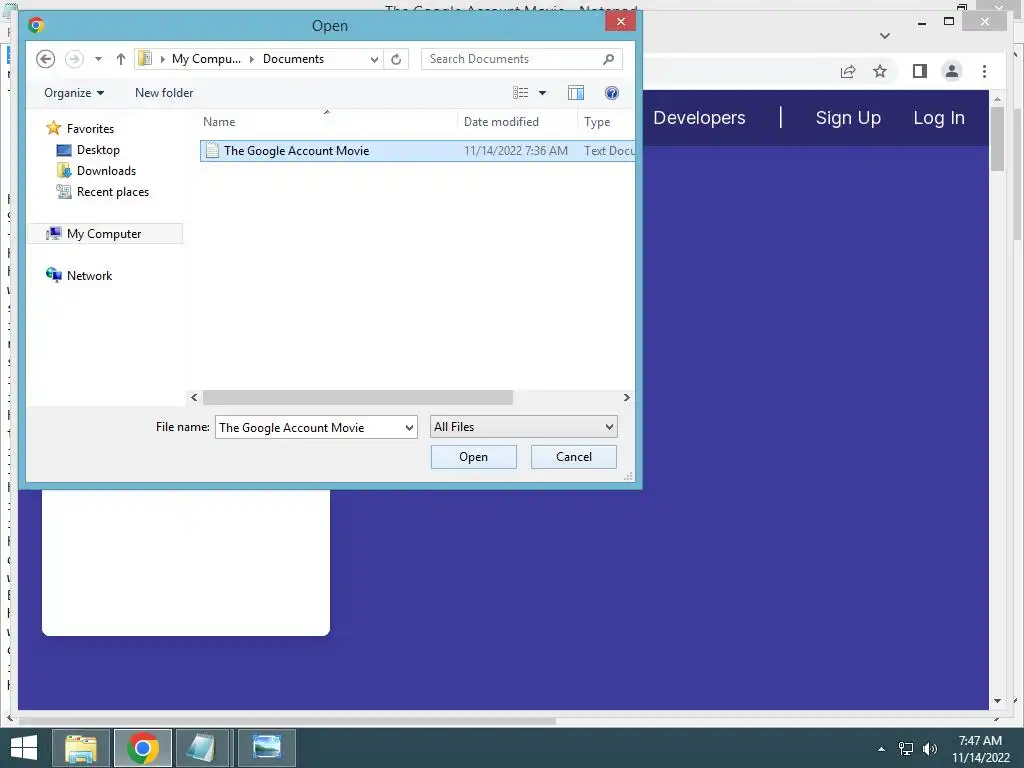Image resolution: width=1024 pixels, height=768 pixels.
Task: Click volume speaker icon in tray
Action: [x=930, y=749]
